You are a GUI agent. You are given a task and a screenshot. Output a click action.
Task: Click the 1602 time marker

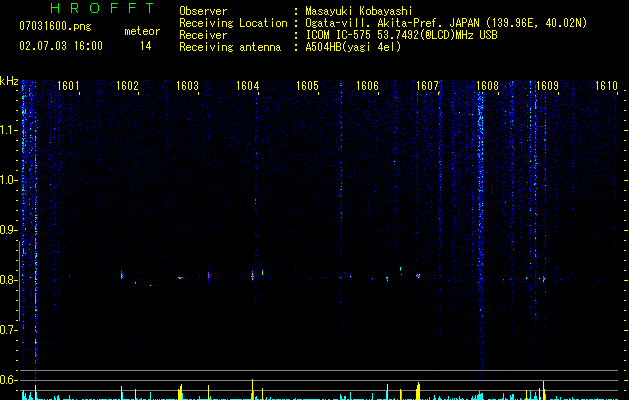(127, 86)
